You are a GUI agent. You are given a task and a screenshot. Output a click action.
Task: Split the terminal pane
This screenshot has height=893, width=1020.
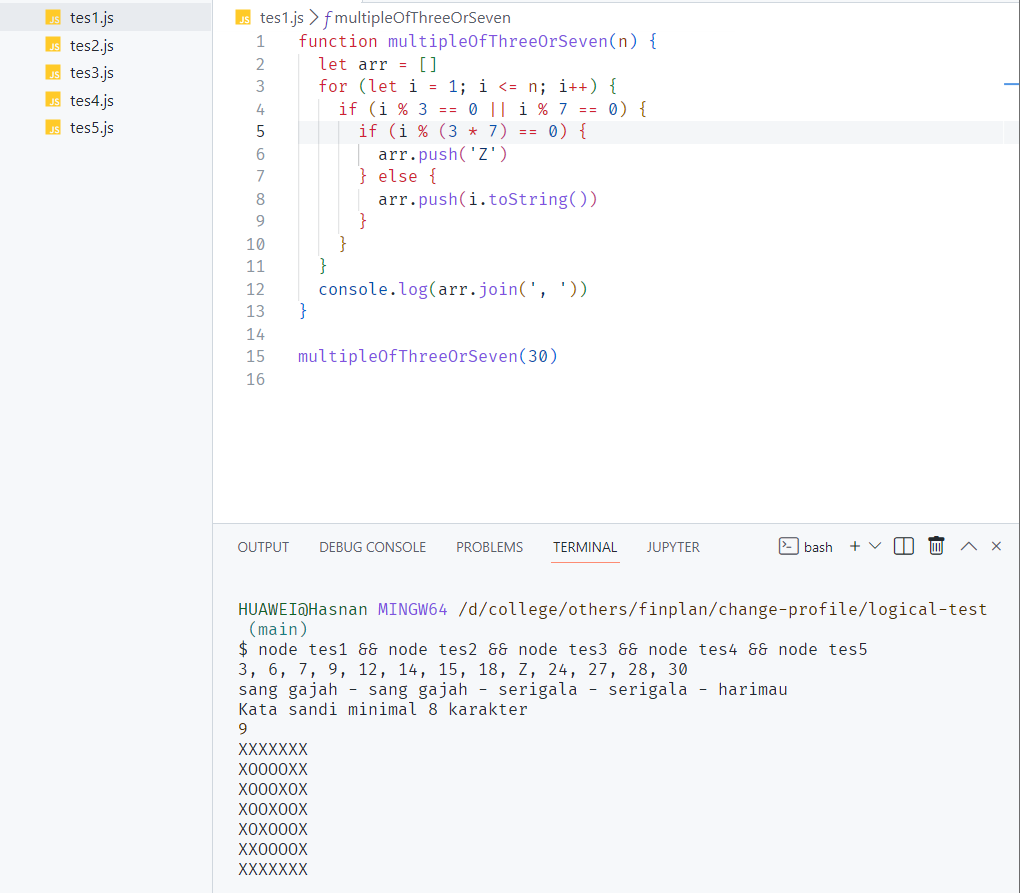[x=903, y=546]
